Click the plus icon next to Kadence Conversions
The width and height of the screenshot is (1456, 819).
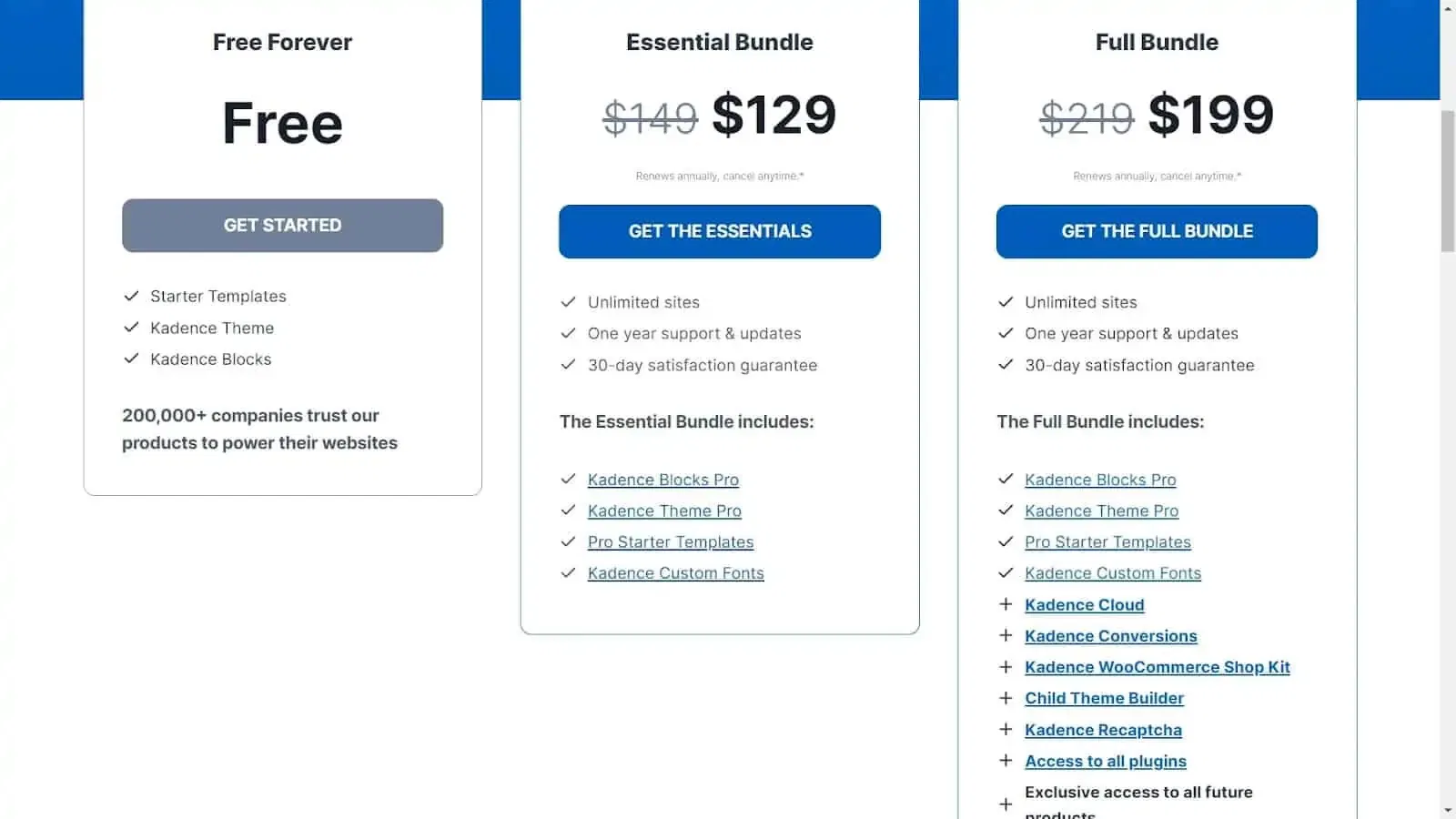click(x=1006, y=635)
